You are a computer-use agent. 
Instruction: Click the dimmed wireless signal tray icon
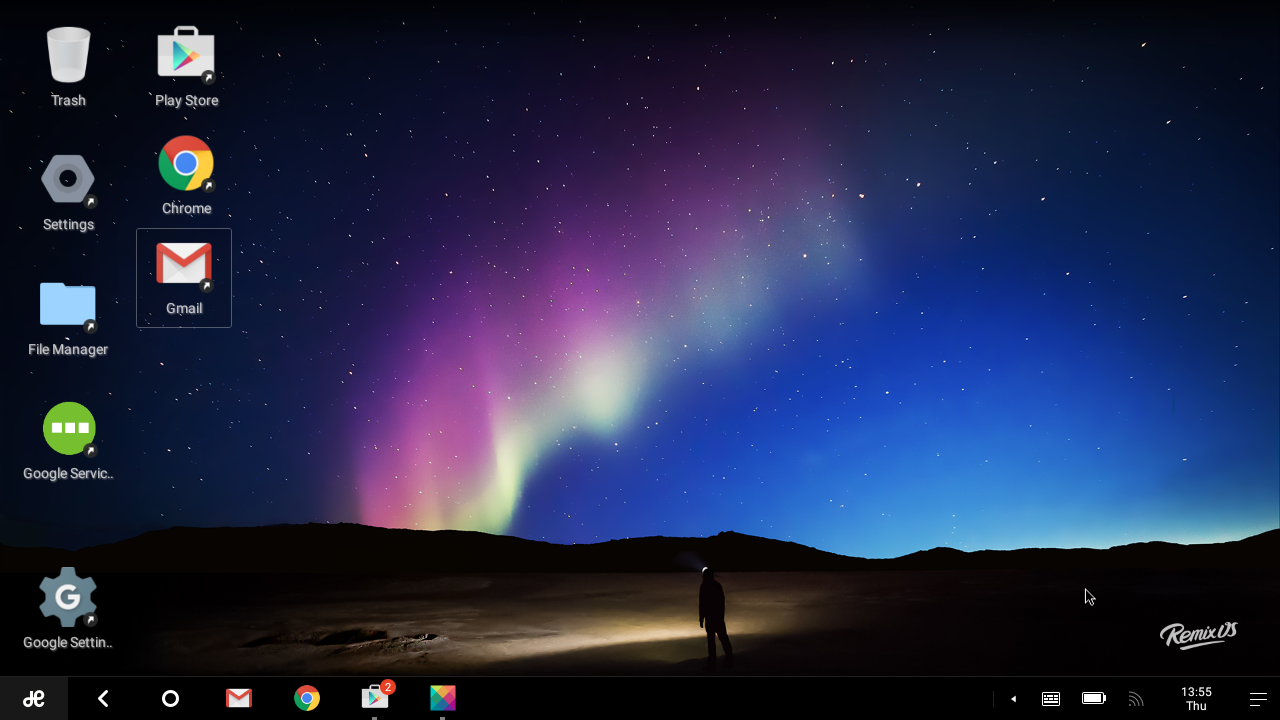point(1135,699)
